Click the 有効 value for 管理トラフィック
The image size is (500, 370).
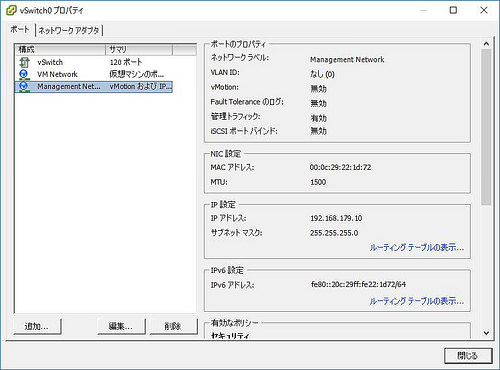pos(318,118)
